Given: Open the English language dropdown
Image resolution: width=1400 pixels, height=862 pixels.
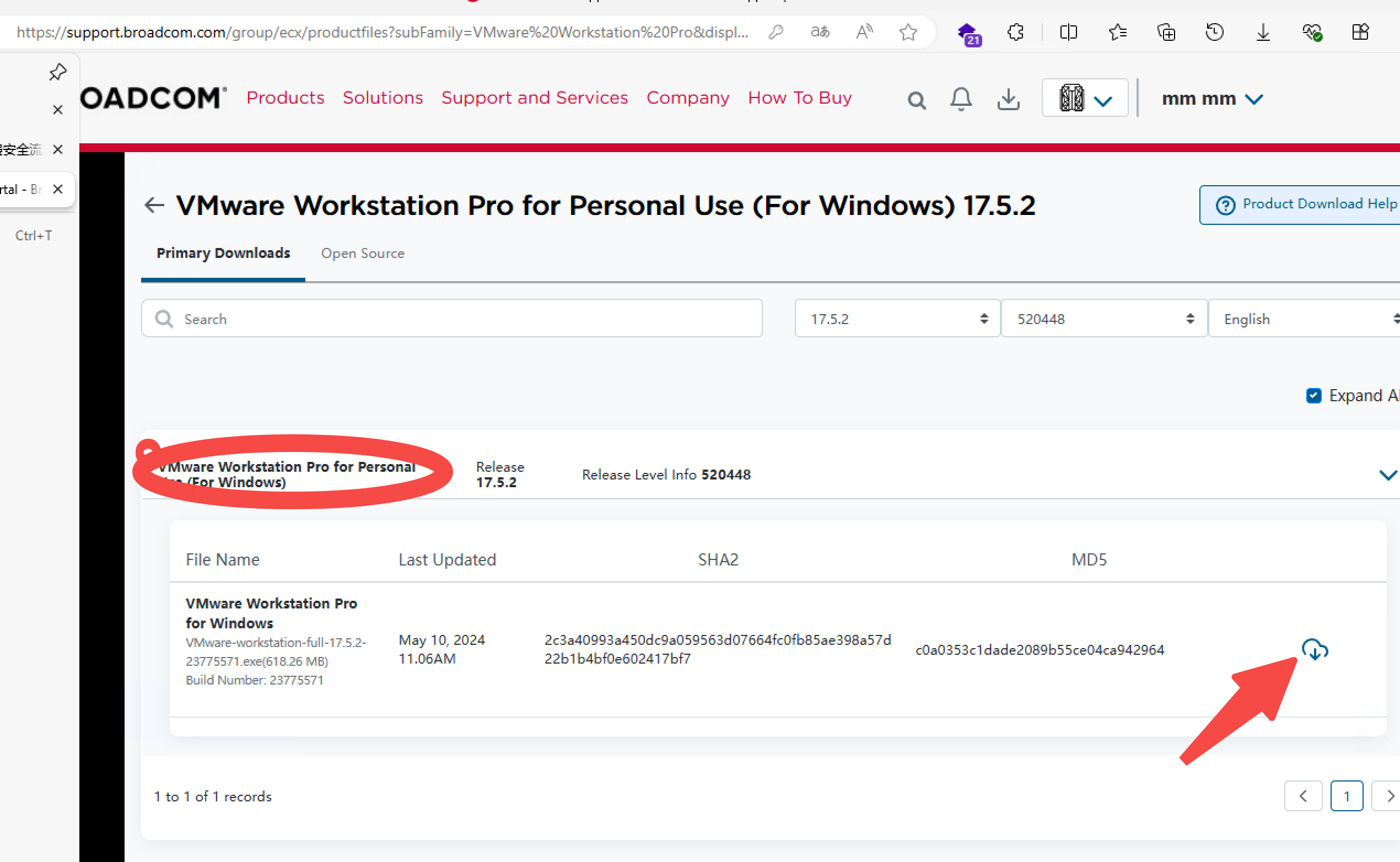Looking at the screenshot, I should tap(1304, 318).
